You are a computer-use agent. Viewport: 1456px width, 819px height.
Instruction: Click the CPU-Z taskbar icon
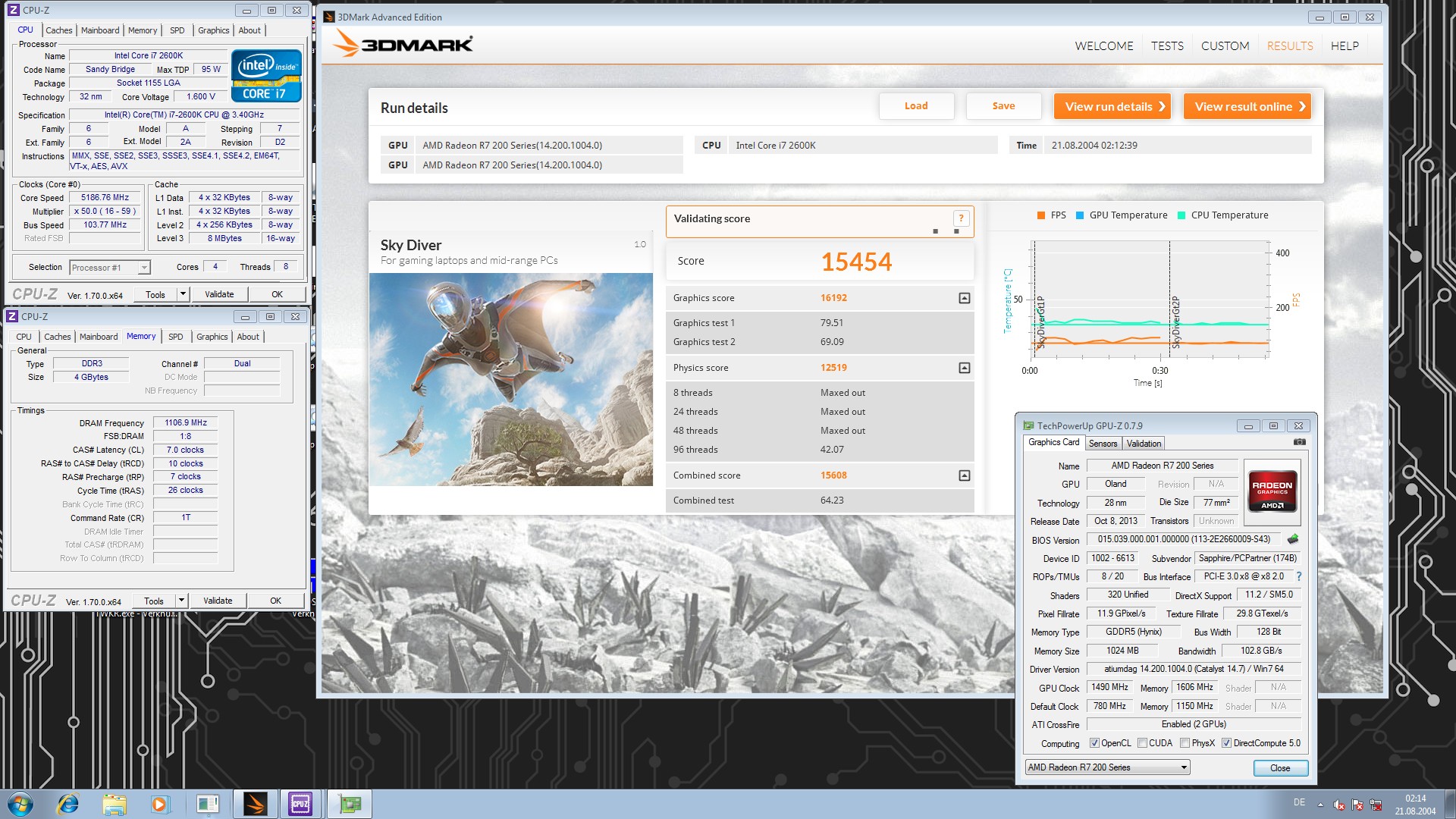tap(300, 804)
